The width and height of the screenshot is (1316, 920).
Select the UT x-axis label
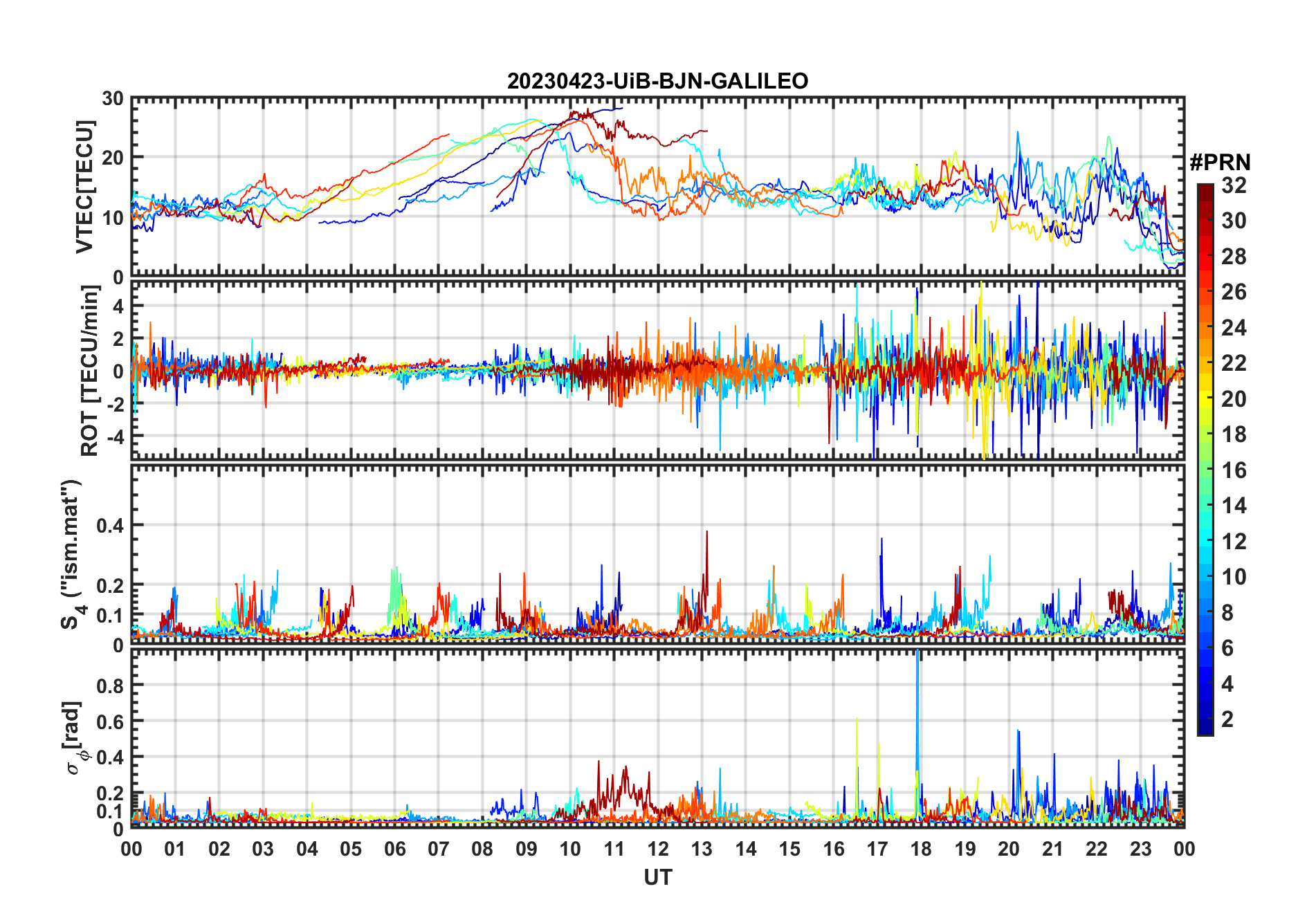(x=657, y=877)
